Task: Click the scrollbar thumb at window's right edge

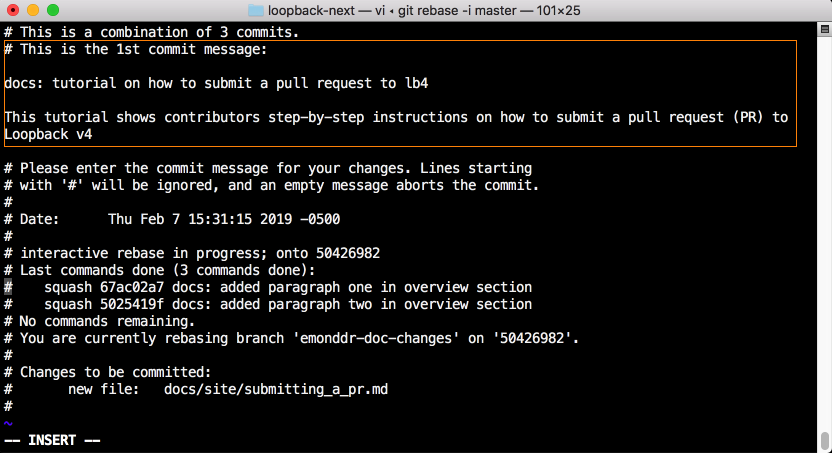Action: tap(825, 441)
